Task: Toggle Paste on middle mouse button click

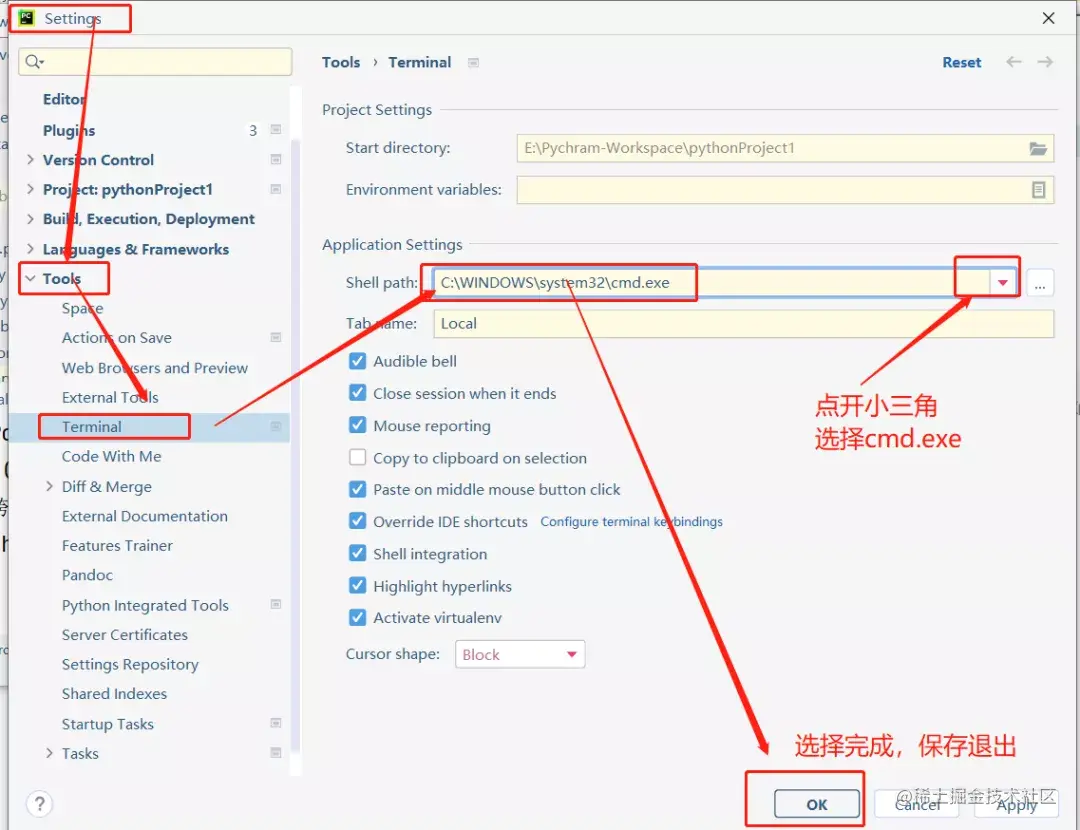Action: pos(357,489)
